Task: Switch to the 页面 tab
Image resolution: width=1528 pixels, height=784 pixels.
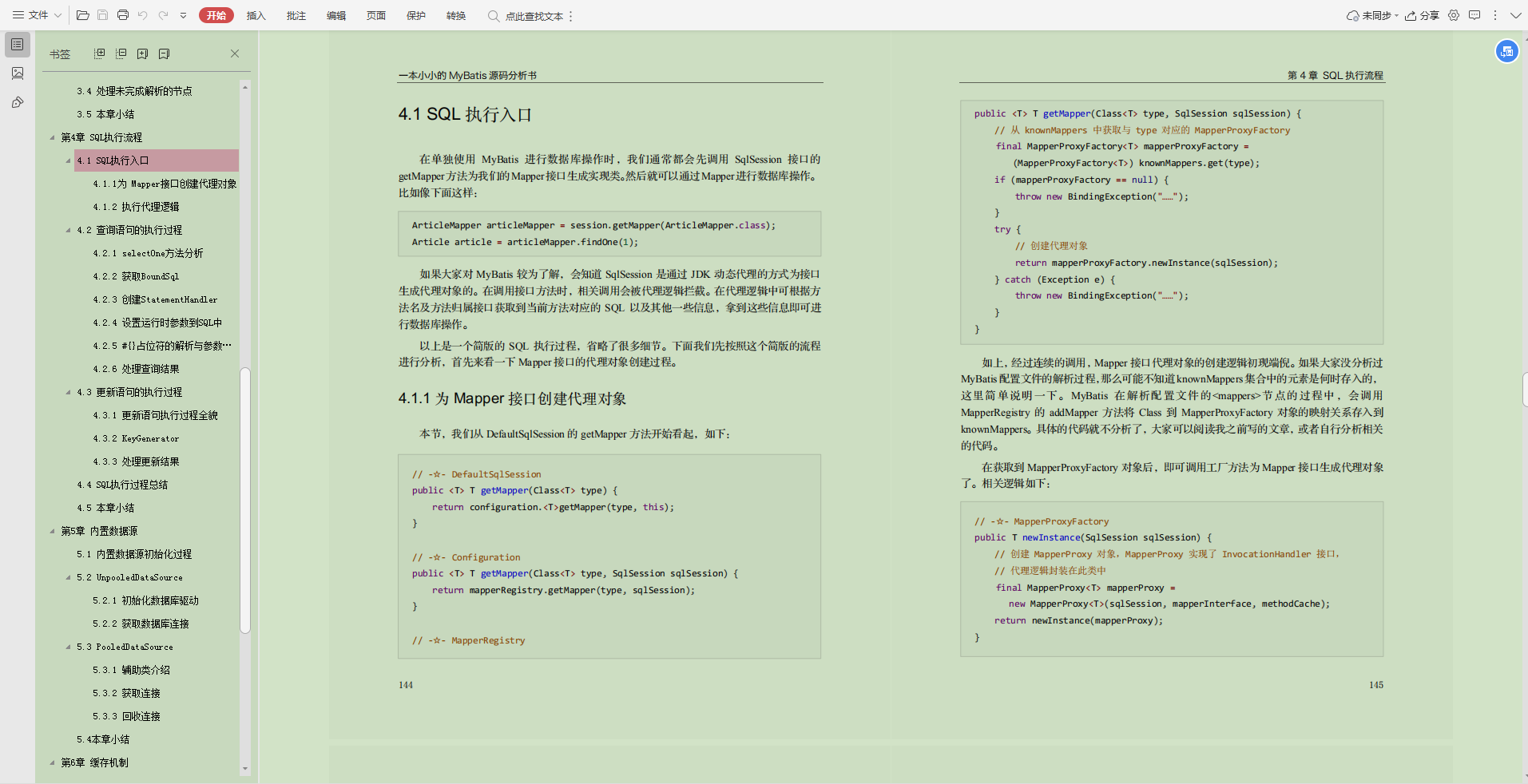Action: pos(376,15)
